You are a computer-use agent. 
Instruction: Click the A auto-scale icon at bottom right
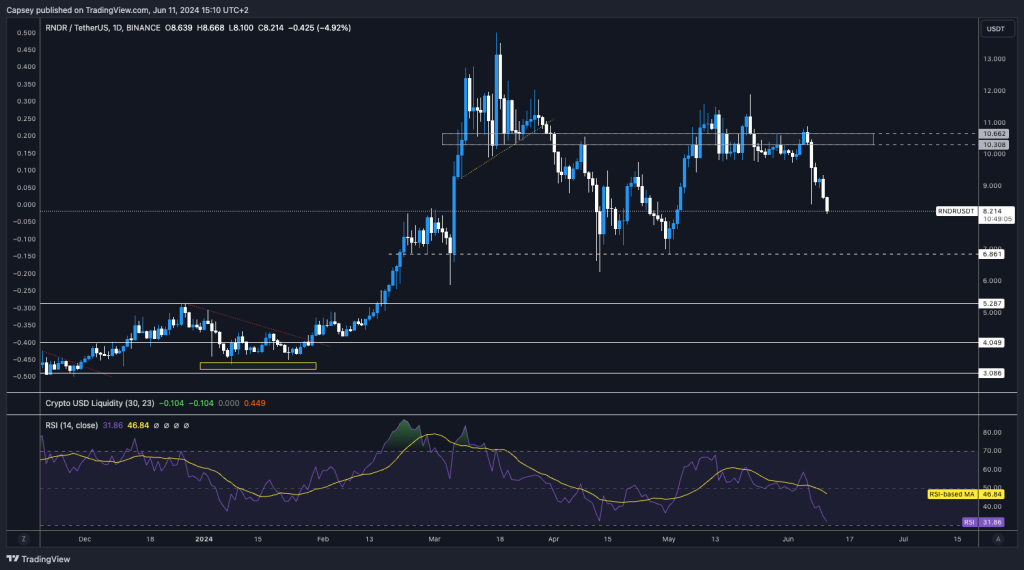[997, 538]
